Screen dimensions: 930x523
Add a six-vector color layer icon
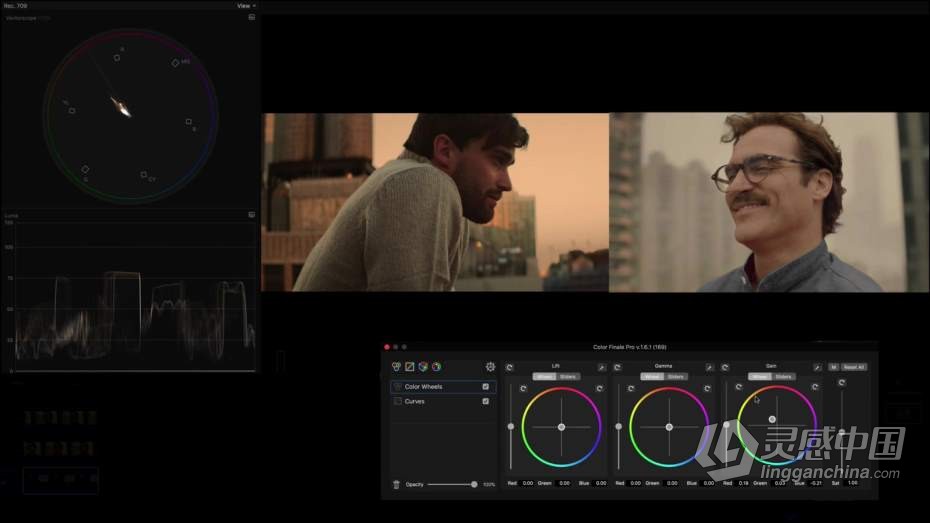[423, 367]
